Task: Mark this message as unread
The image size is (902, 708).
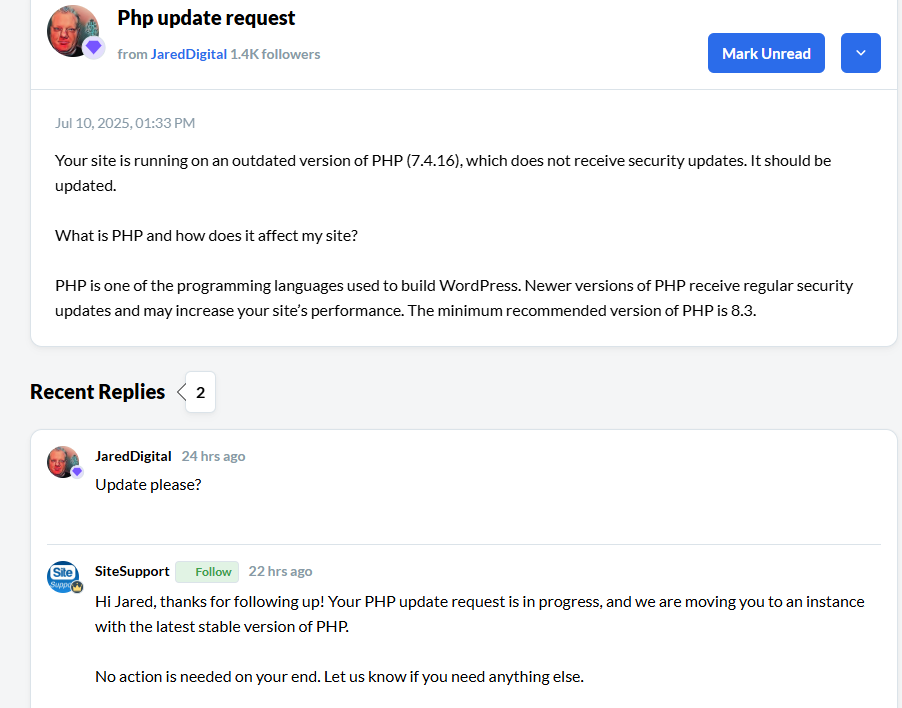Action: tap(766, 53)
